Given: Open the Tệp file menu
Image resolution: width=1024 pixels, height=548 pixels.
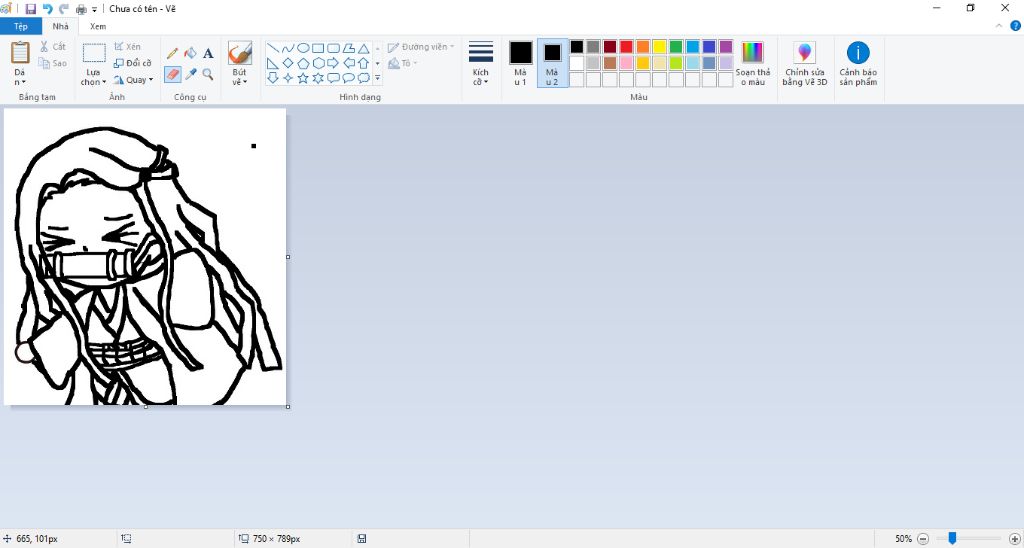Looking at the screenshot, I should tap(21, 27).
